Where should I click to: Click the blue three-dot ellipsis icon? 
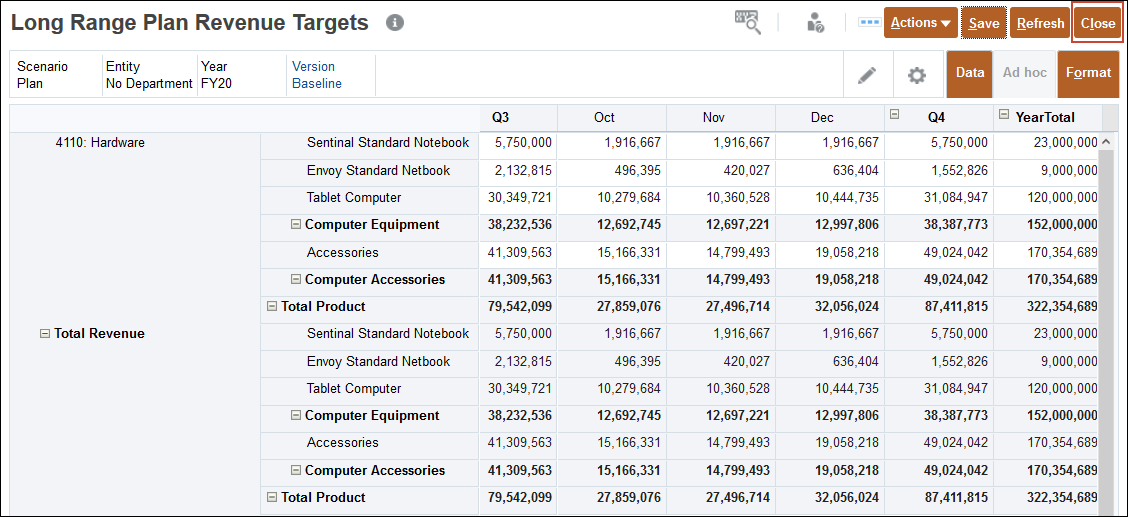870,22
